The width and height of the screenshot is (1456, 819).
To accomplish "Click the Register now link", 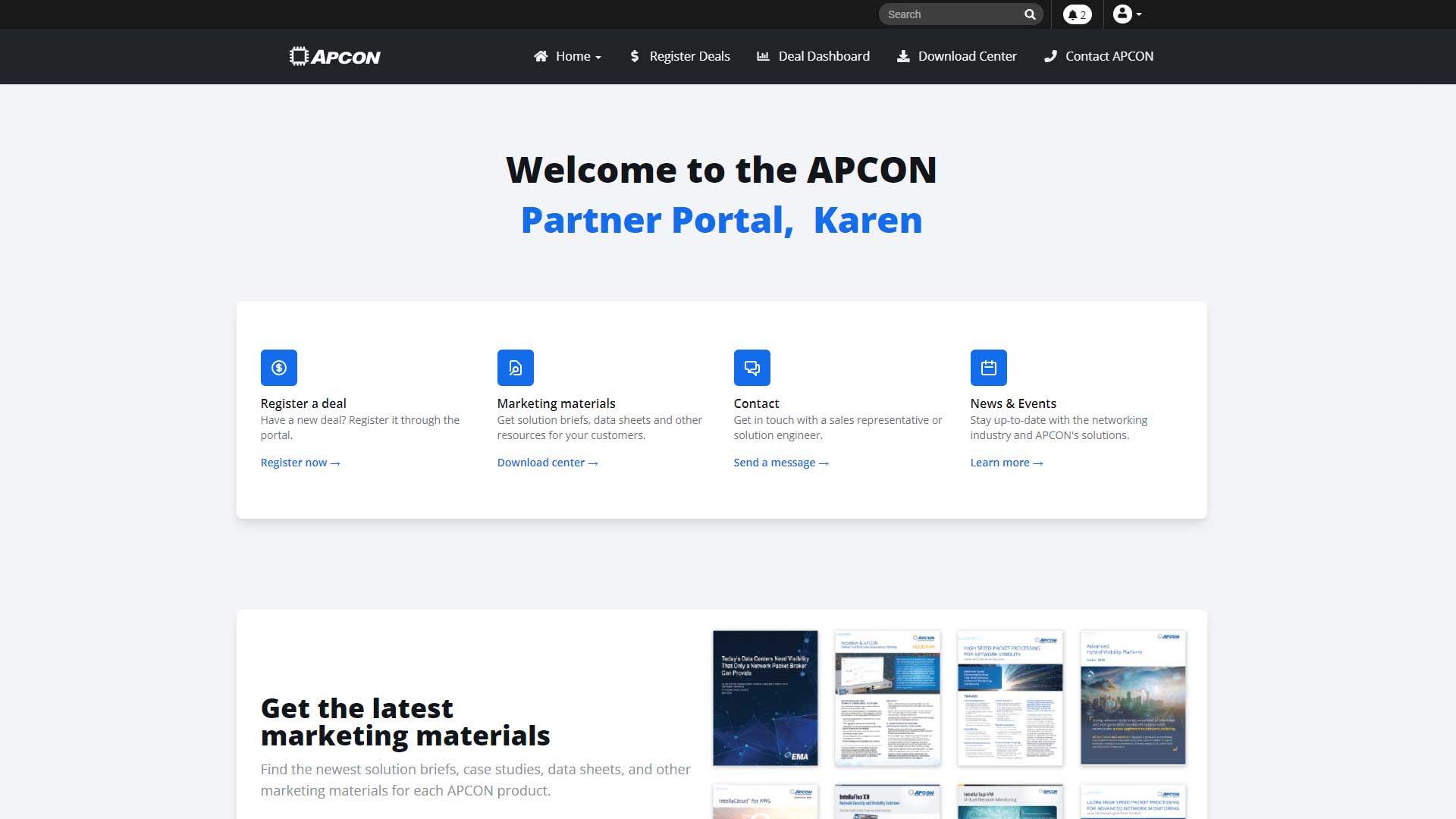I will pyautogui.click(x=300, y=462).
